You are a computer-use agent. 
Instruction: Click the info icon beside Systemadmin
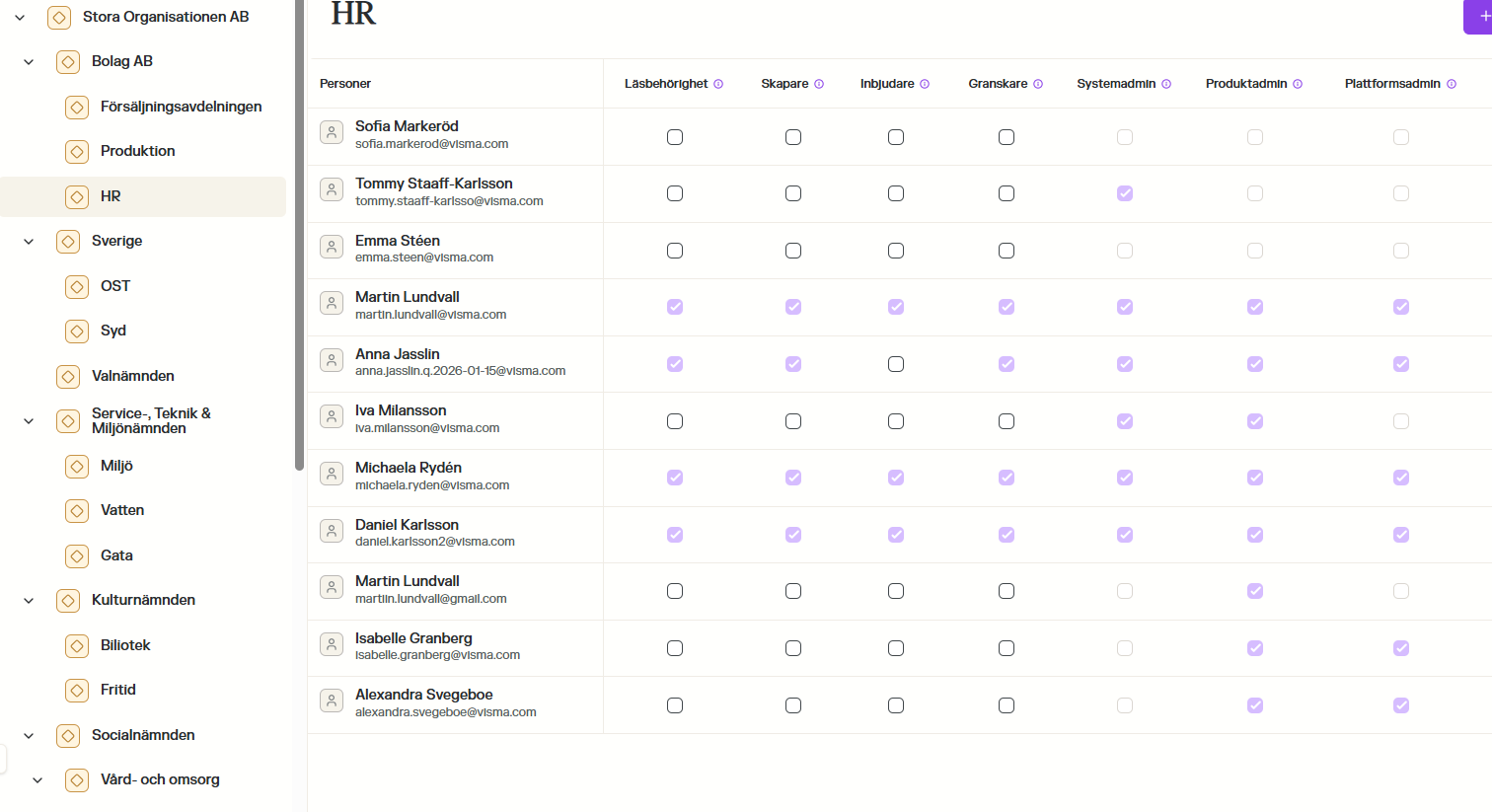pos(1166,84)
